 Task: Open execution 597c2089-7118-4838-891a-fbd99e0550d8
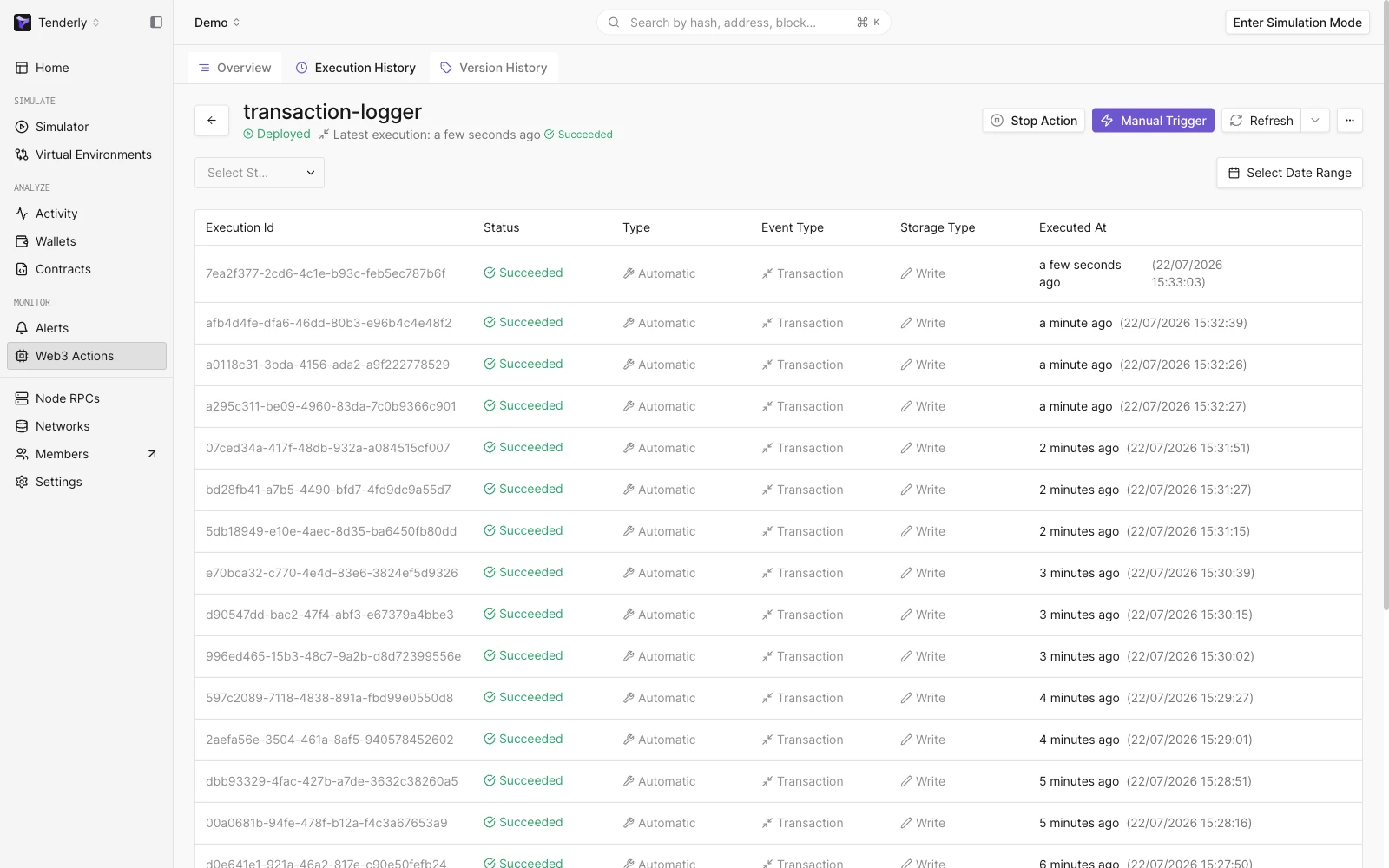pos(330,698)
